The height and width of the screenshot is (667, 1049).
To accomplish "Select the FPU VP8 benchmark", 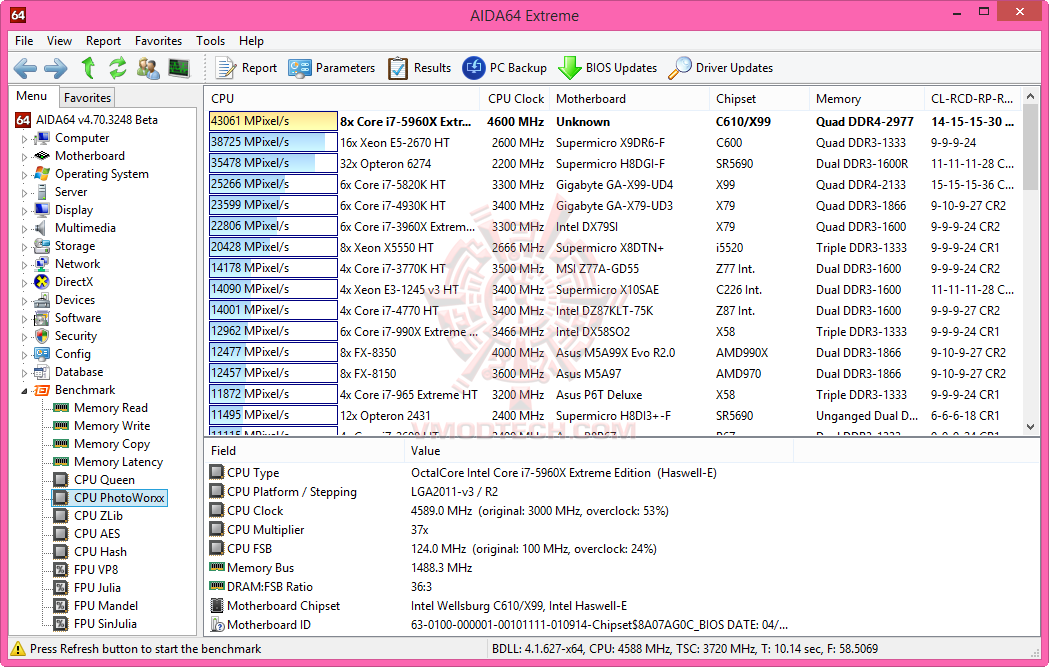I will click(96, 570).
